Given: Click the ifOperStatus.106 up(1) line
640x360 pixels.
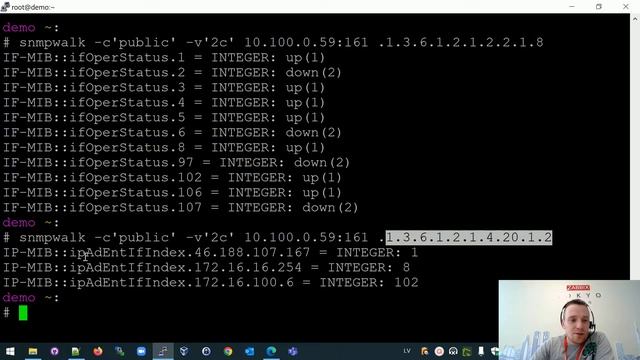Looking at the screenshot, I should point(172,193).
